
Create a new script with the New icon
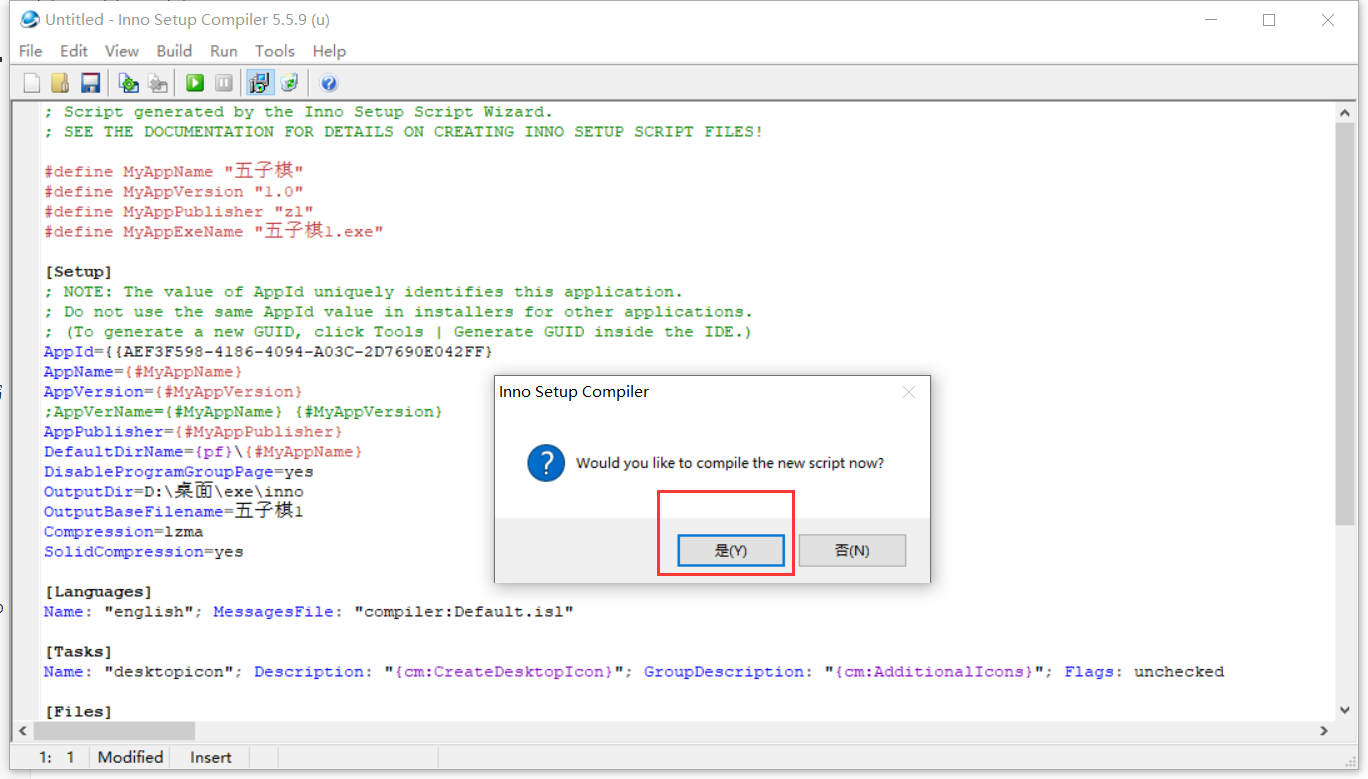click(32, 83)
